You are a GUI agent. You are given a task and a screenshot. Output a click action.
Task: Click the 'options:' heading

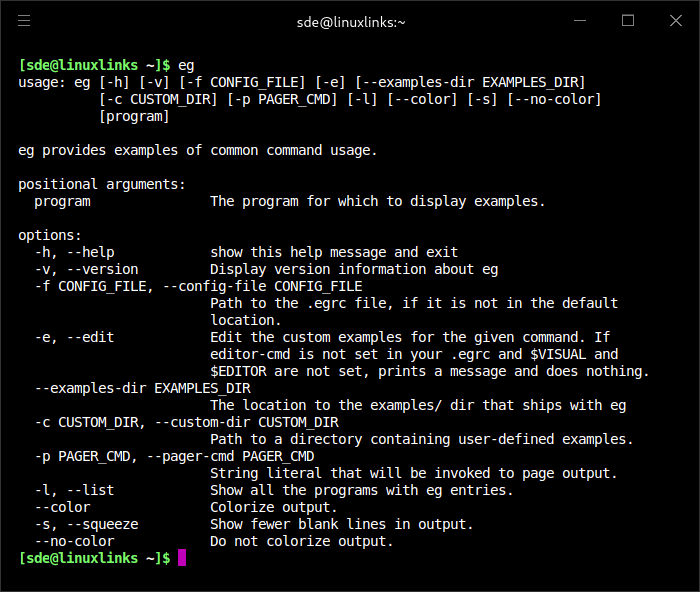(x=50, y=235)
